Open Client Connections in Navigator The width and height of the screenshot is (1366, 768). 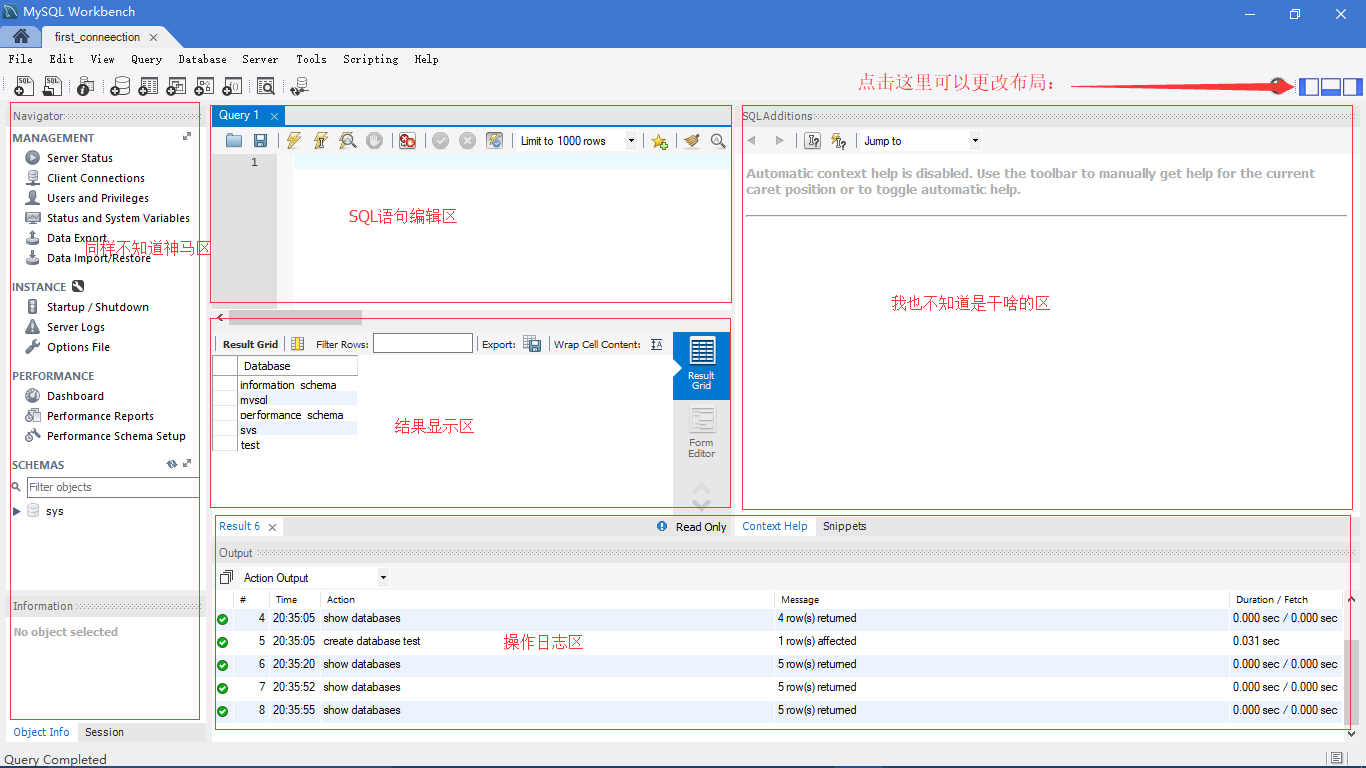point(96,178)
